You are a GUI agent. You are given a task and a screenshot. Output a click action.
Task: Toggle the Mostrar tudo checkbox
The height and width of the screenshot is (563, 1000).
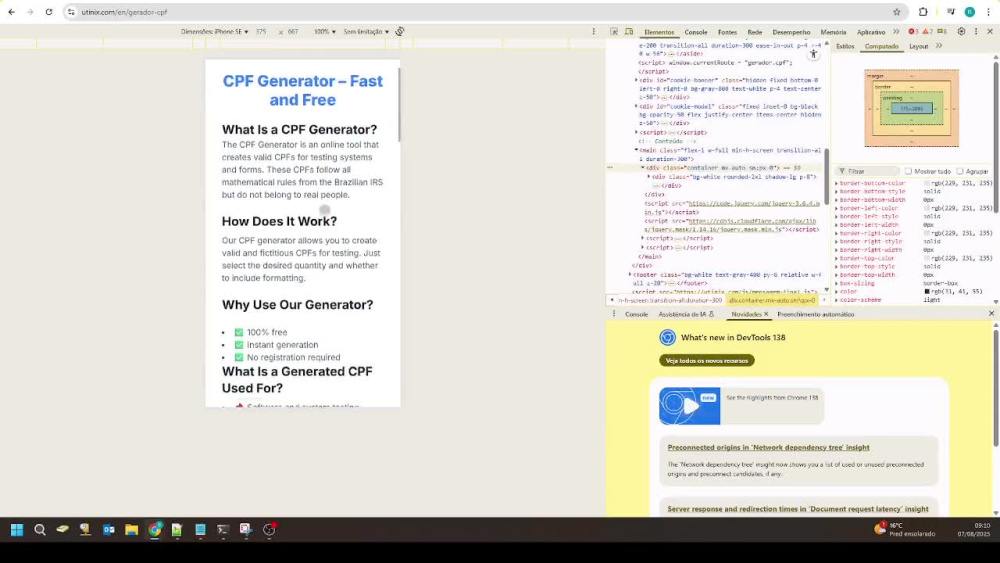tap(908, 171)
